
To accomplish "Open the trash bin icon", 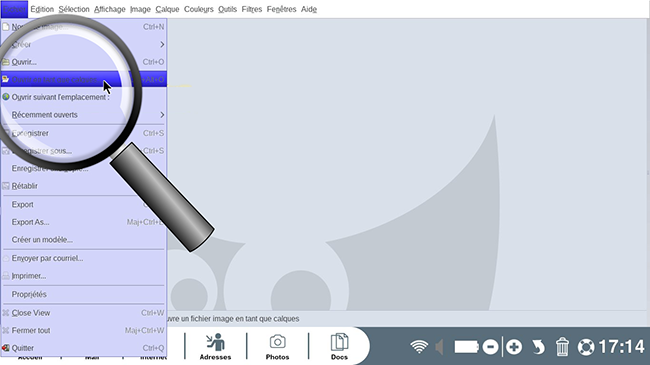I will (562, 347).
